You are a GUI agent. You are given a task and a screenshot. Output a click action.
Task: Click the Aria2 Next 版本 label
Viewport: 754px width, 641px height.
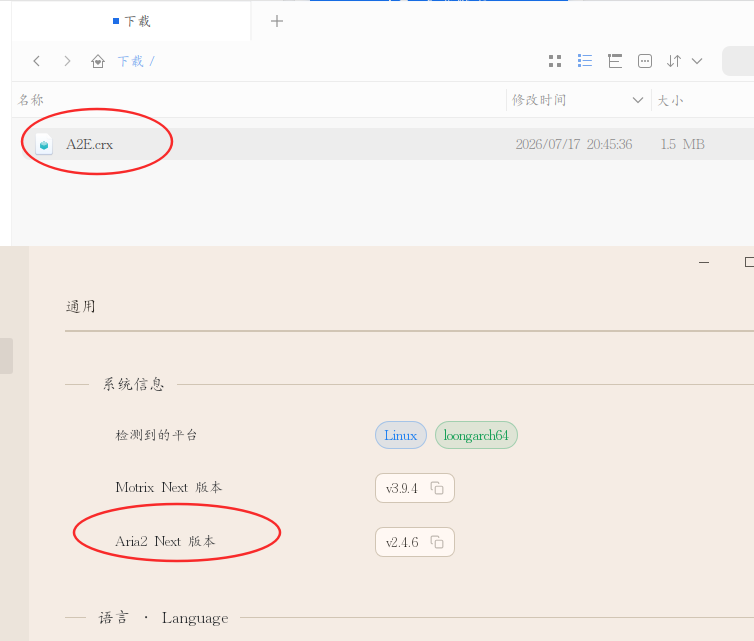pos(165,541)
